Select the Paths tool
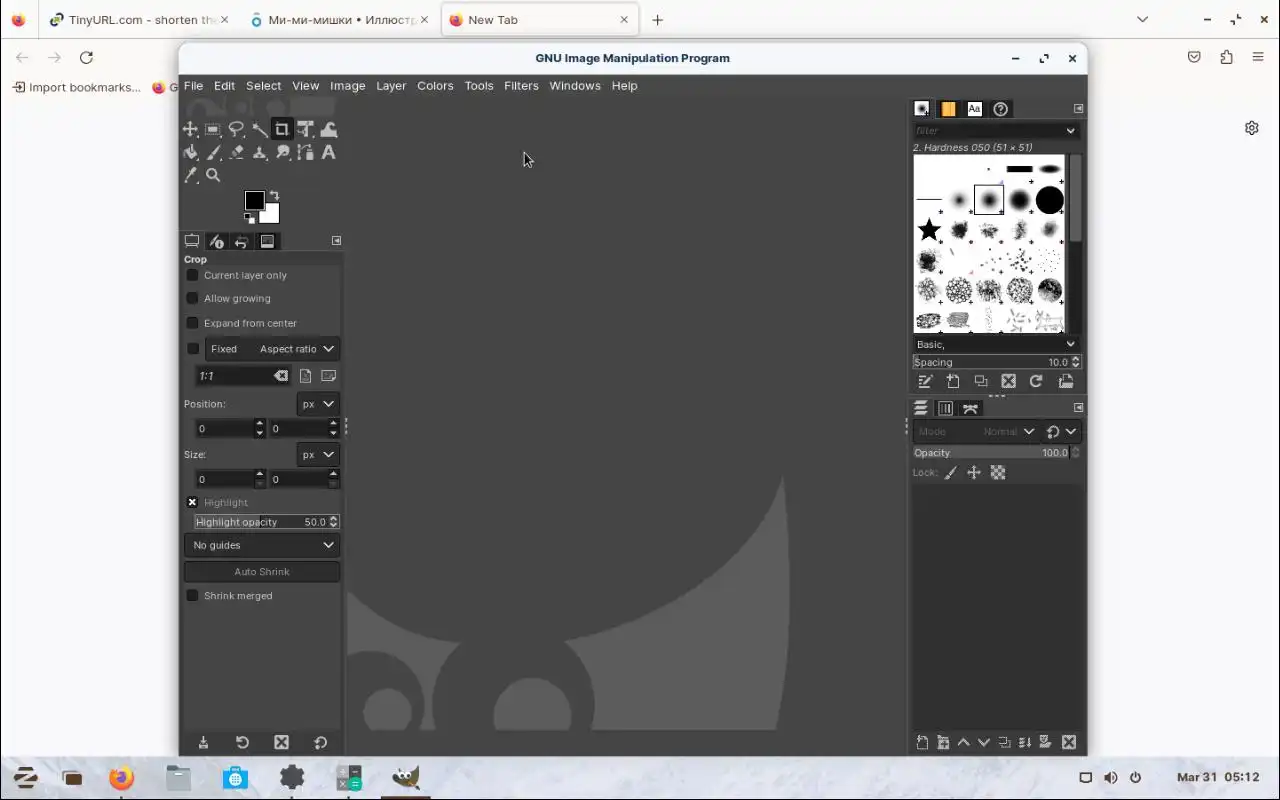The height and width of the screenshot is (800, 1280). tap(305, 152)
